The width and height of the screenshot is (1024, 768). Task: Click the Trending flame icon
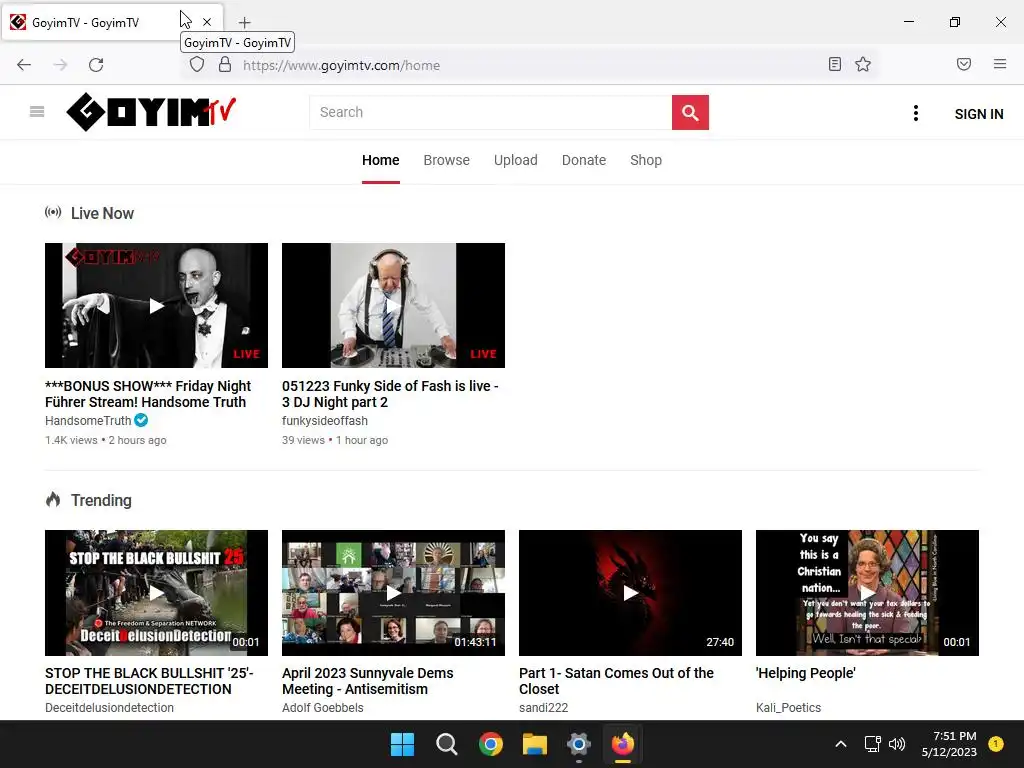tap(53, 500)
